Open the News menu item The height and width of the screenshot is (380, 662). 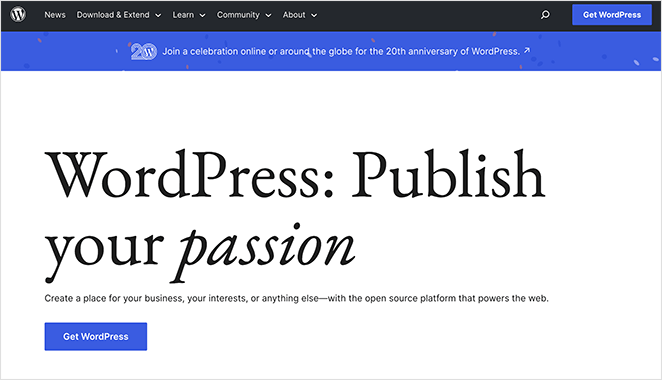pos(55,15)
